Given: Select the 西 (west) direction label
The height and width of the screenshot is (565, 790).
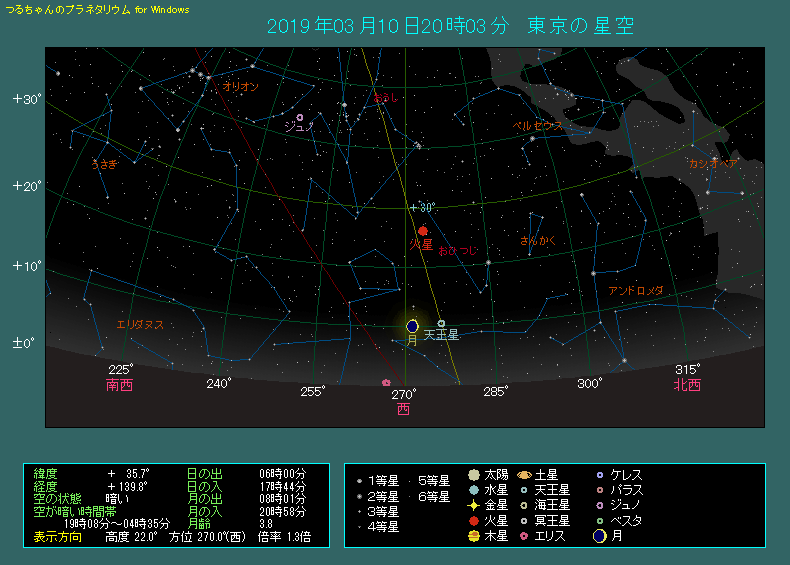Looking at the screenshot, I should (403, 409).
